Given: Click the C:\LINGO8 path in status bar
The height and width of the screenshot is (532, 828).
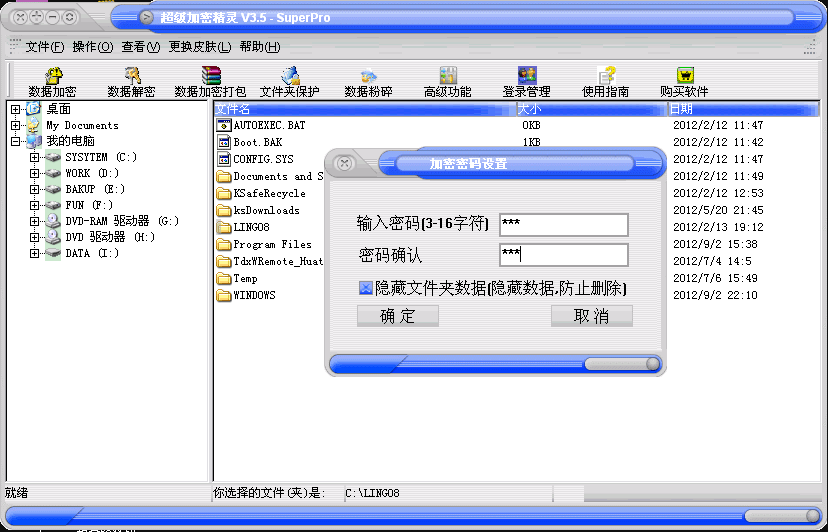Looking at the screenshot, I should click(372, 493).
